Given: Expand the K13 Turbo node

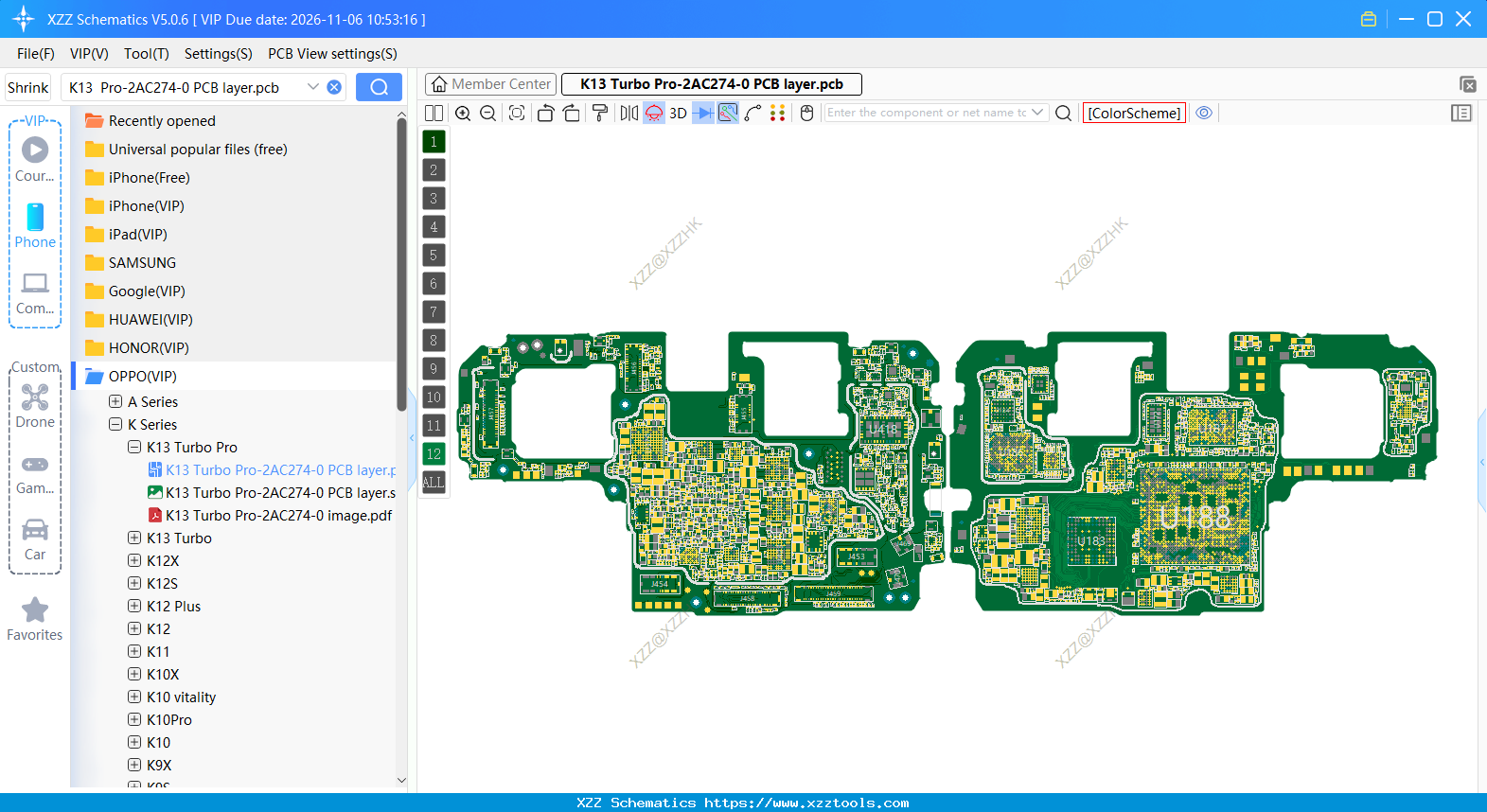Looking at the screenshot, I should click(x=134, y=538).
